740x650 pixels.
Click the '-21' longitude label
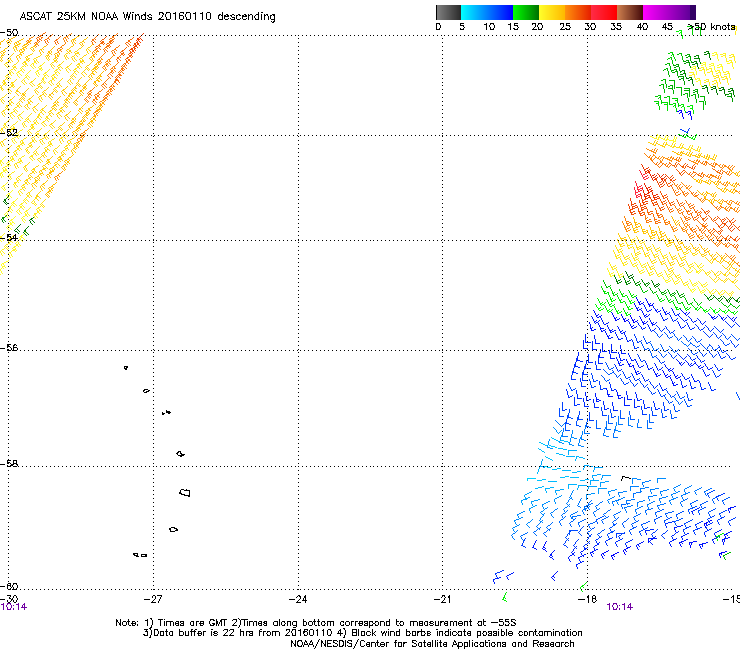442,599
